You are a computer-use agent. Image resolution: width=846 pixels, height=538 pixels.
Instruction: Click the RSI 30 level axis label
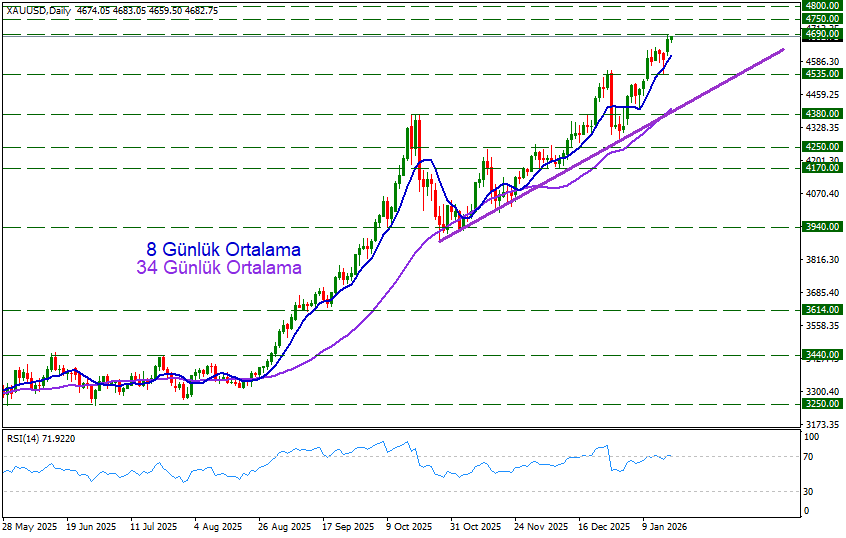[810, 490]
